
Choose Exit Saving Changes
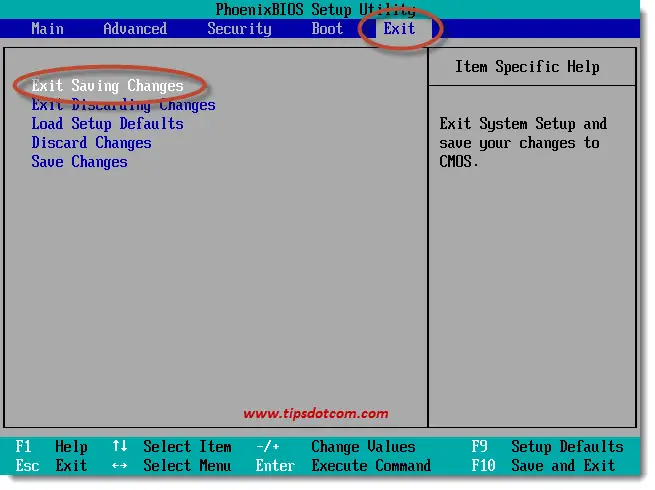tap(107, 86)
